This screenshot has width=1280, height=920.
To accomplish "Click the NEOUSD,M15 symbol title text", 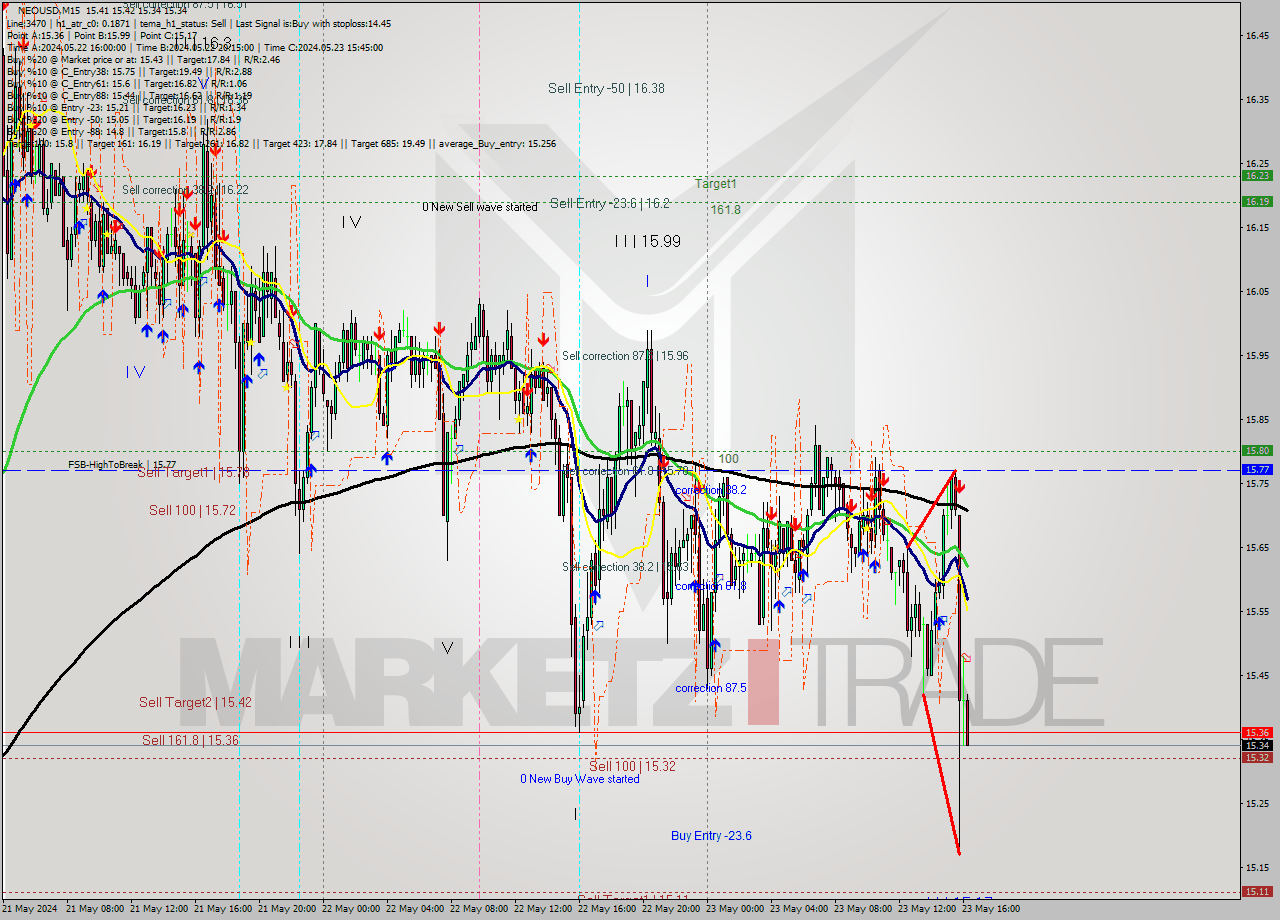I will [x=50, y=9].
